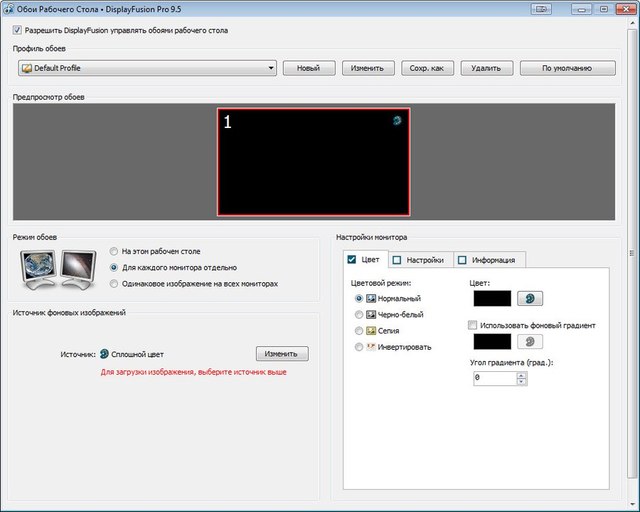Increase gradient angle with up arrow
Screen dimensions: 640x512
point(522,375)
